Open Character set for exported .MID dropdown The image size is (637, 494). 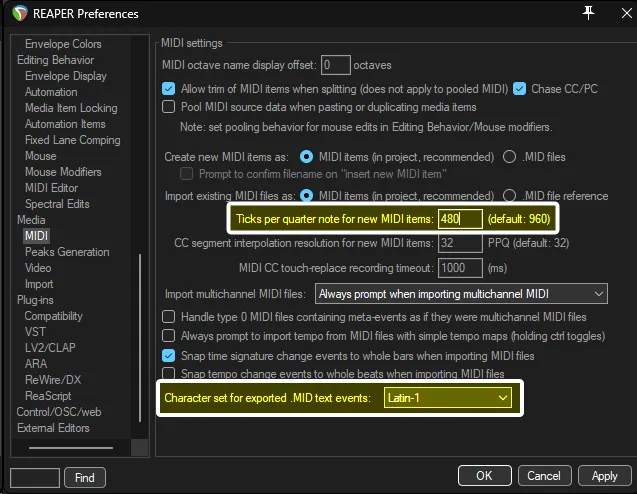[x=448, y=398]
